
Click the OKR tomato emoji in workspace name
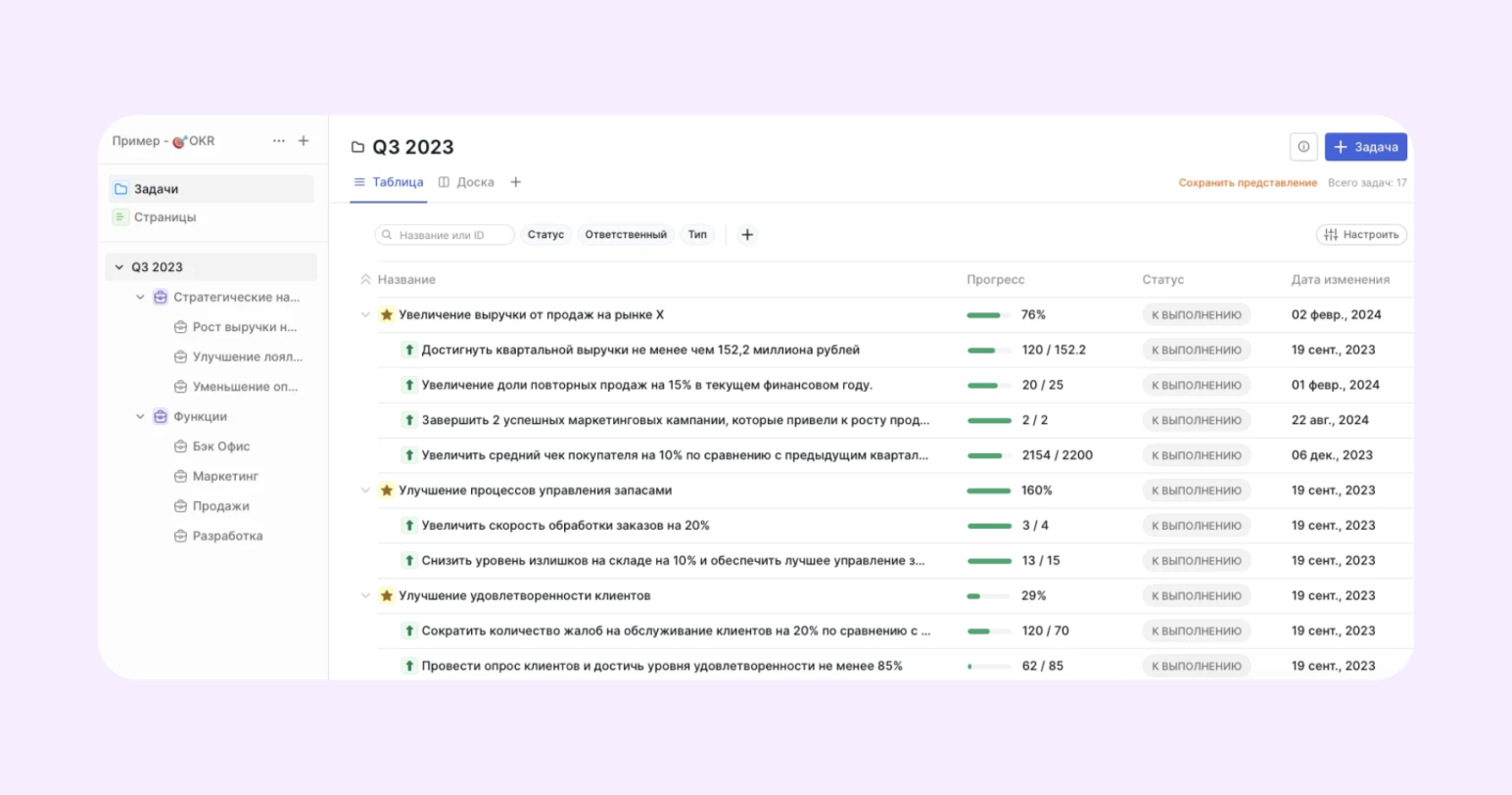[180, 140]
